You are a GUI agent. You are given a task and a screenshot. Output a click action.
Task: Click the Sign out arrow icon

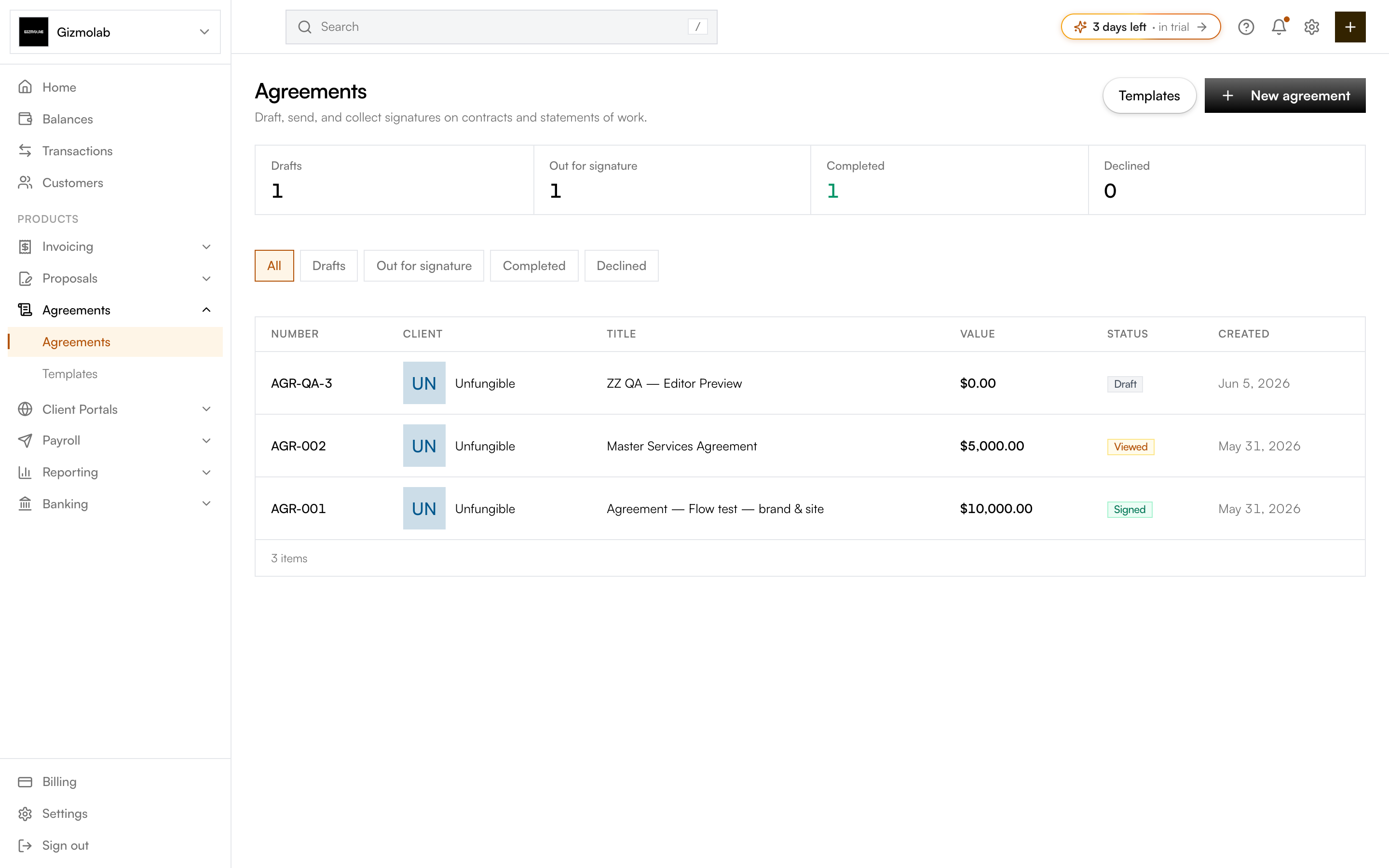(x=25, y=846)
